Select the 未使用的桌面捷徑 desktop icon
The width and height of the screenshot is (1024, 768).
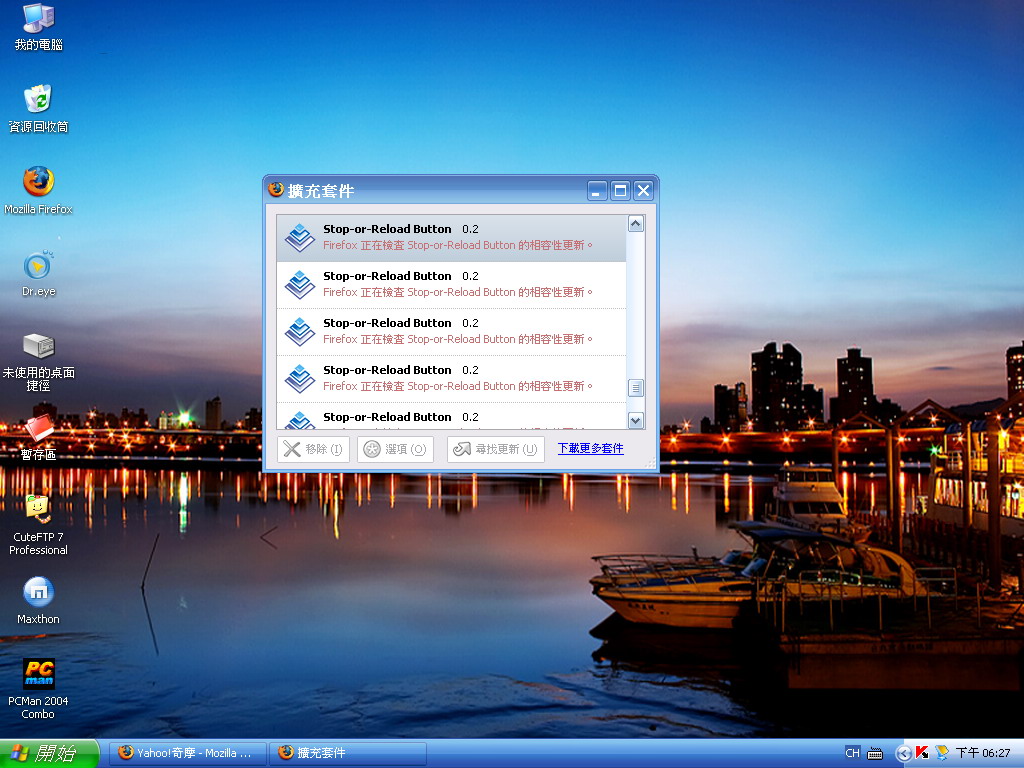(38, 362)
